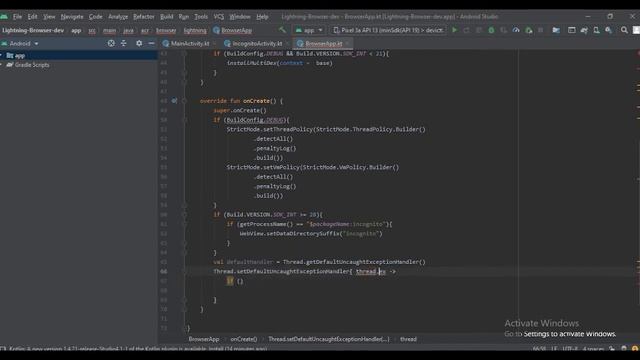Image resolution: width=640 pixels, height=360 pixels.
Task: Select the app row in Project tree
Action: [x=79, y=55]
